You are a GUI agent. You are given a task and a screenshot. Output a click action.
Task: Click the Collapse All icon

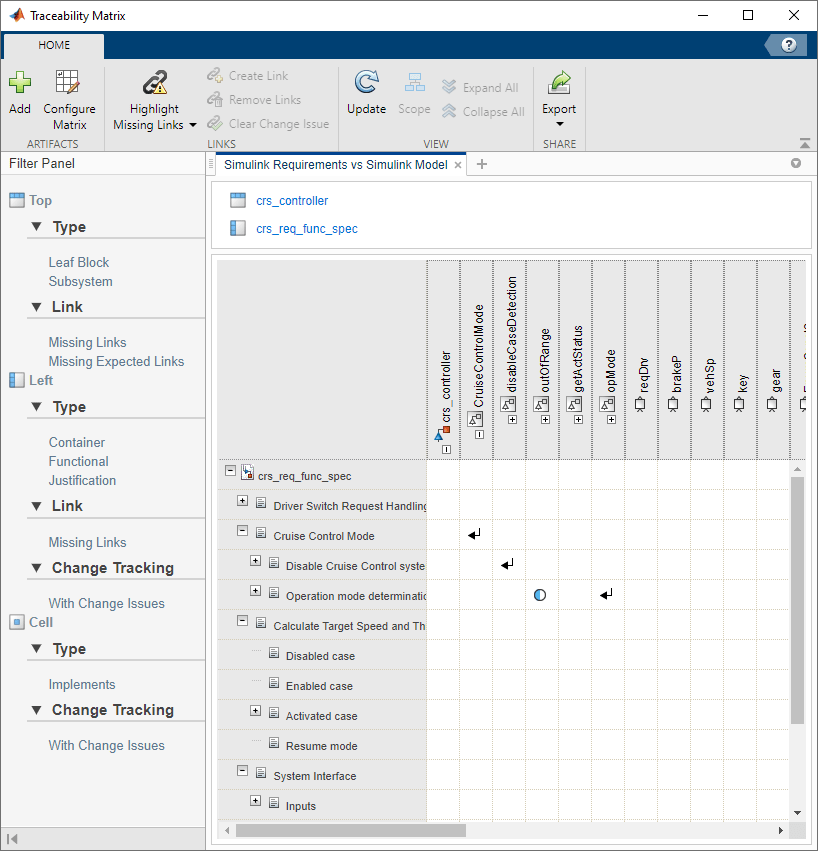pyautogui.click(x=449, y=111)
